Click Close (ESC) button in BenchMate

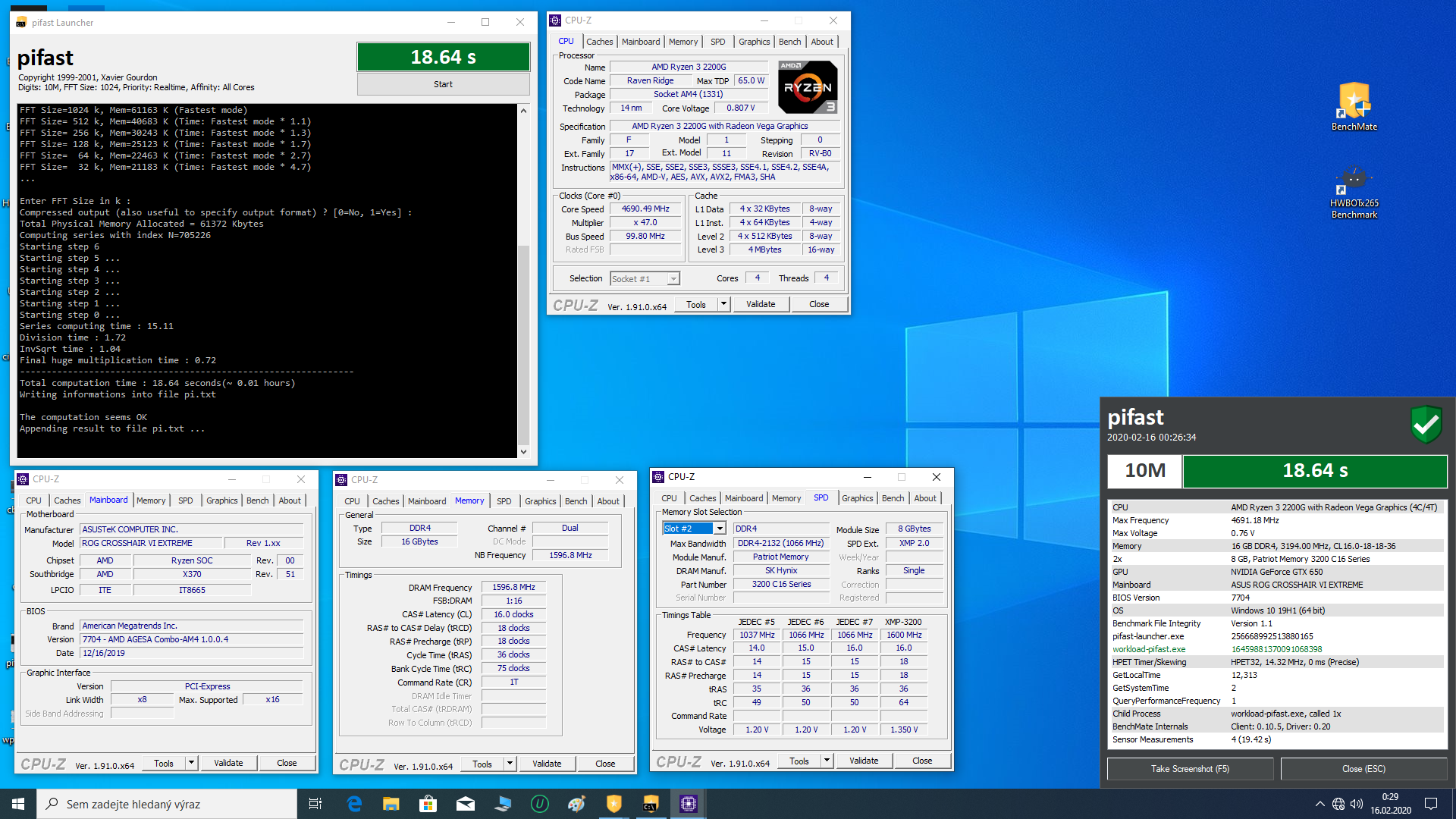(x=1363, y=769)
